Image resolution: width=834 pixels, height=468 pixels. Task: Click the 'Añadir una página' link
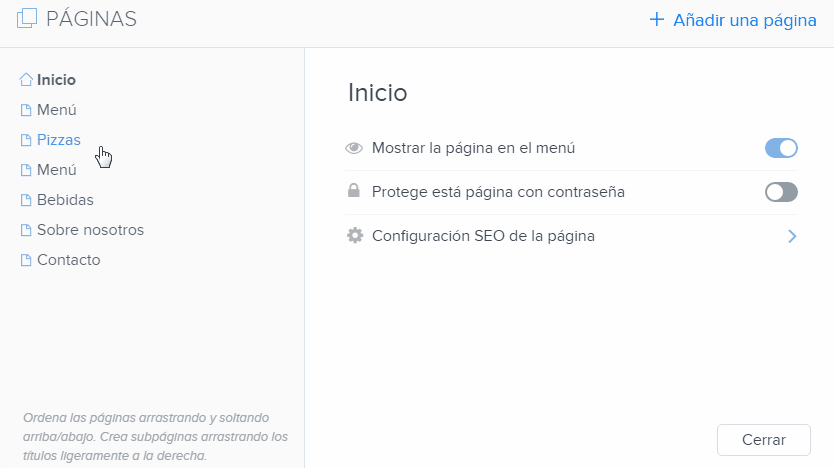pos(744,19)
